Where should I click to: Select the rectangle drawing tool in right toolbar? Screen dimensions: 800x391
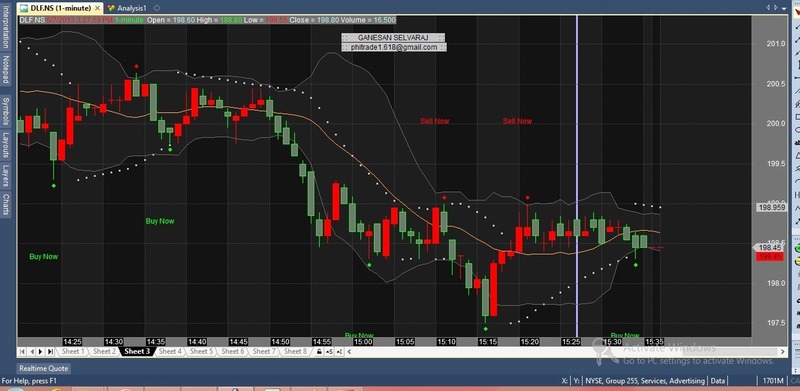coord(797,117)
